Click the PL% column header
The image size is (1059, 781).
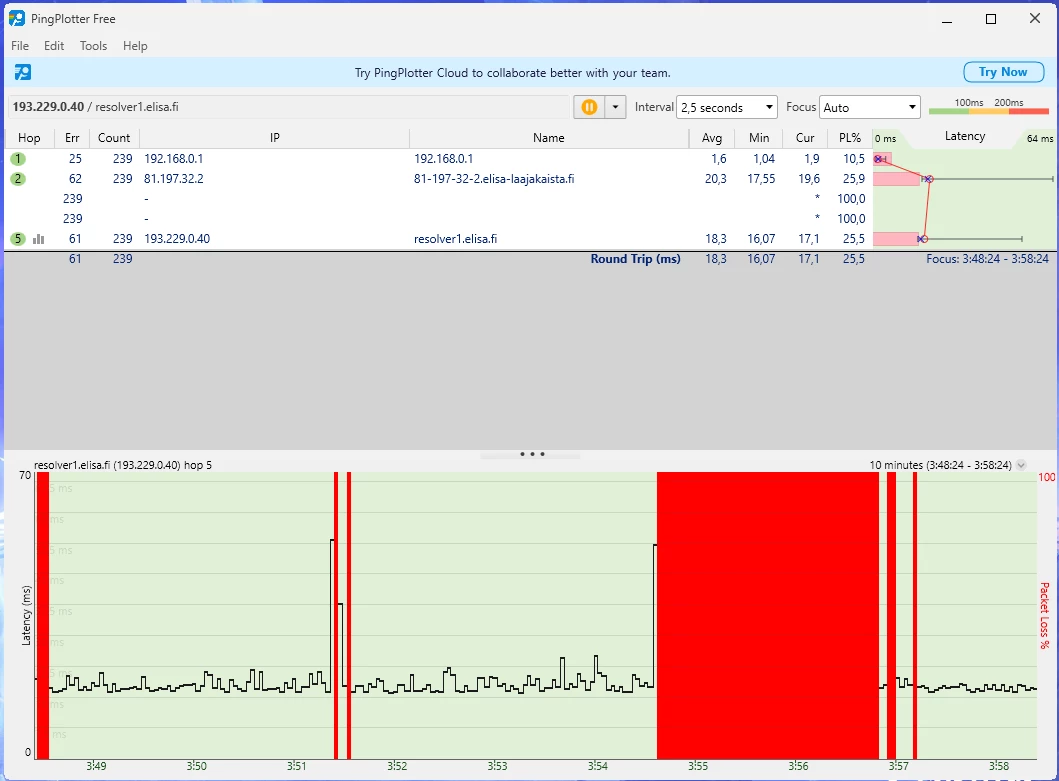click(x=849, y=138)
